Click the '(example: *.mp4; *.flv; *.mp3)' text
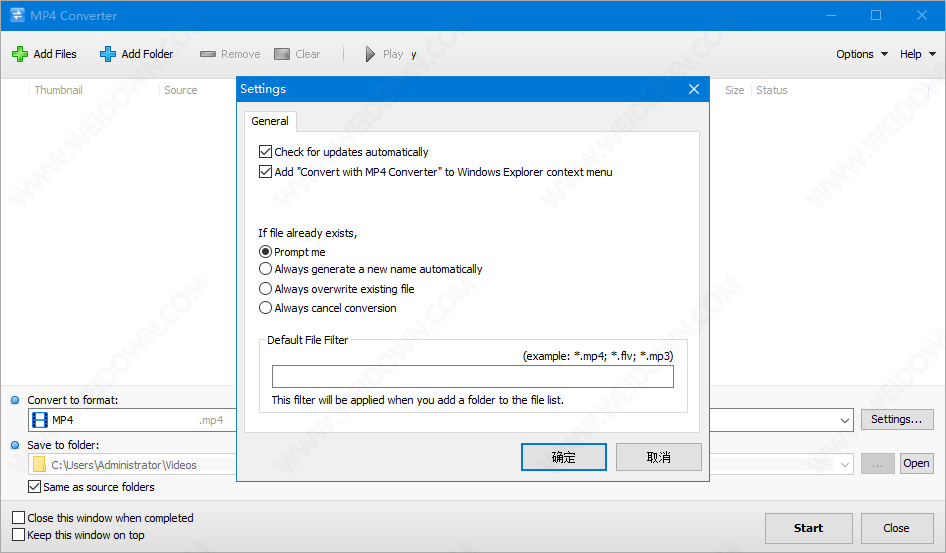The height and width of the screenshot is (553, 946). (x=598, y=356)
